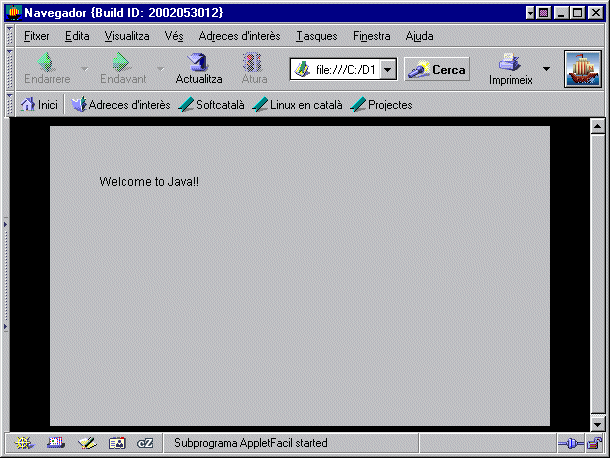Screen dimensions: 610x458
Task: Click the window system menu icon in title bar
Action: [x=14, y=13]
